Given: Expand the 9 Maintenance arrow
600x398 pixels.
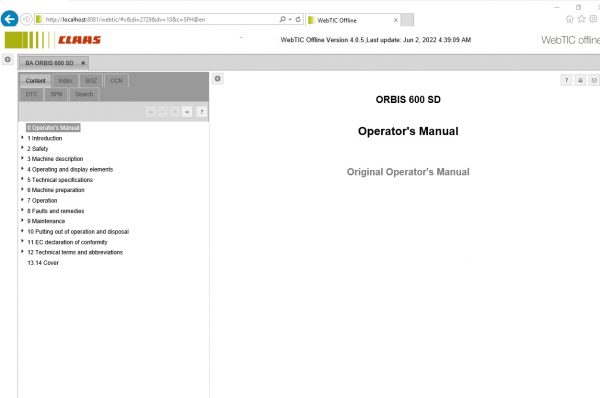Looking at the screenshot, I should coord(22,220).
